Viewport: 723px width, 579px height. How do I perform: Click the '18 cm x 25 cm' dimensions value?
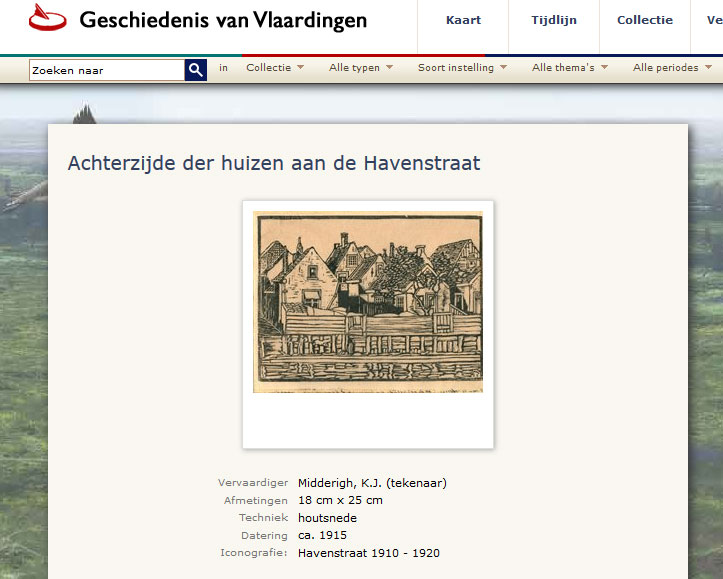tap(340, 500)
